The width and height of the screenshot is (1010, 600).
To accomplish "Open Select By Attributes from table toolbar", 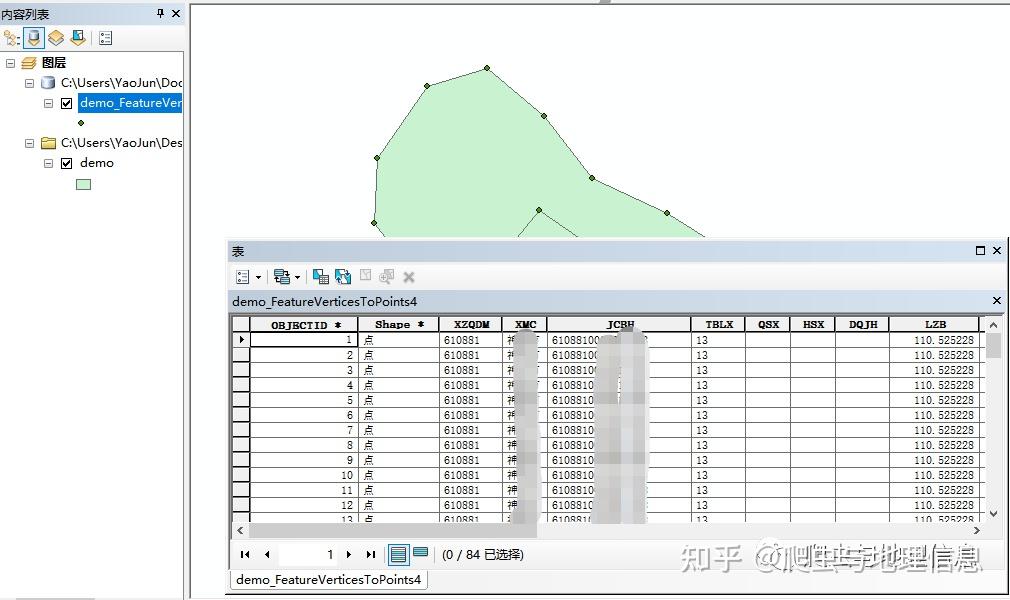I will click(321, 276).
